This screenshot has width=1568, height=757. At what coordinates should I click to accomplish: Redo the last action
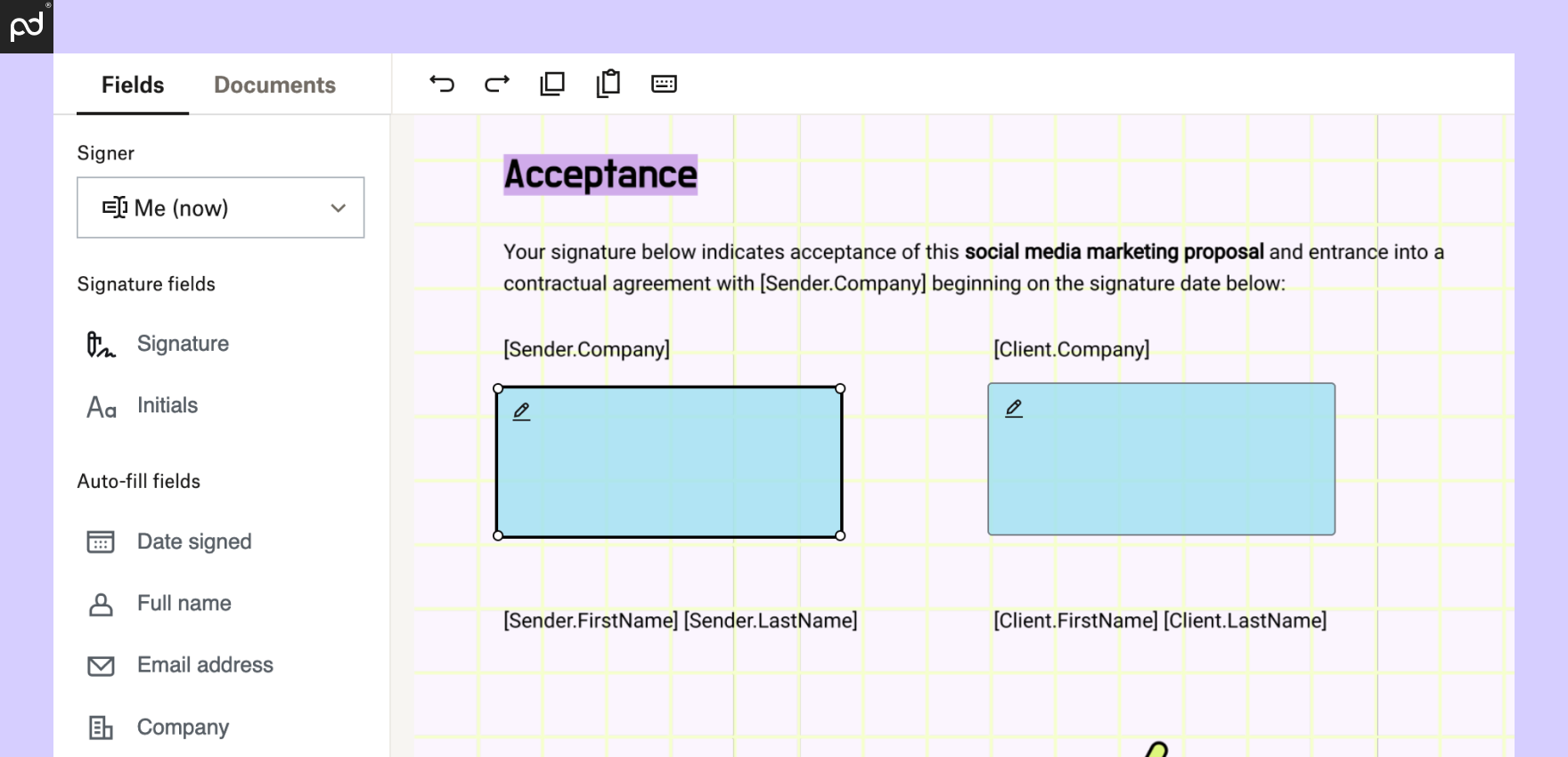point(497,84)
